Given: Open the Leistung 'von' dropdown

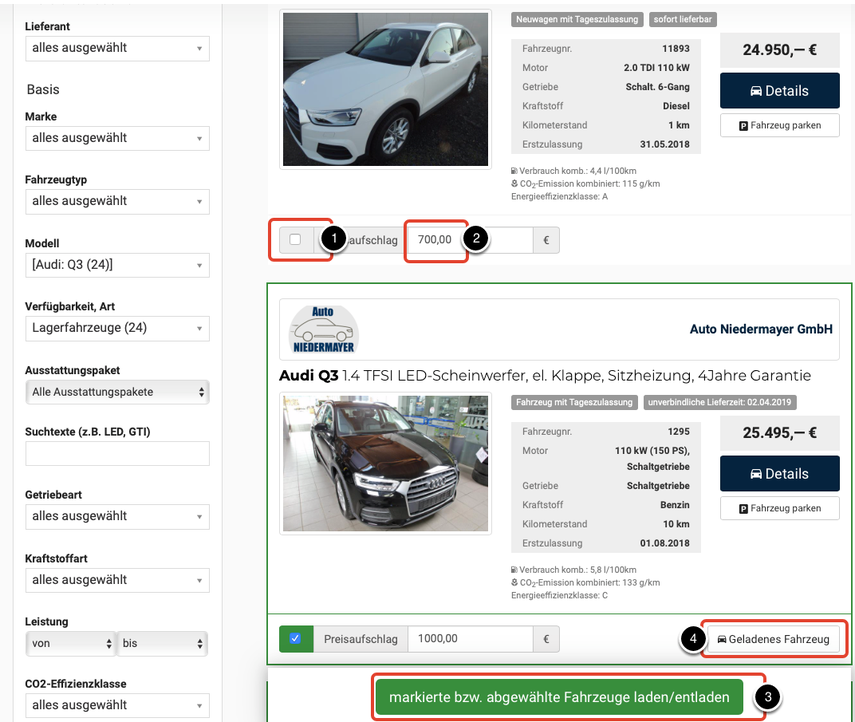Looking at the screenshot, I should 70,643.
